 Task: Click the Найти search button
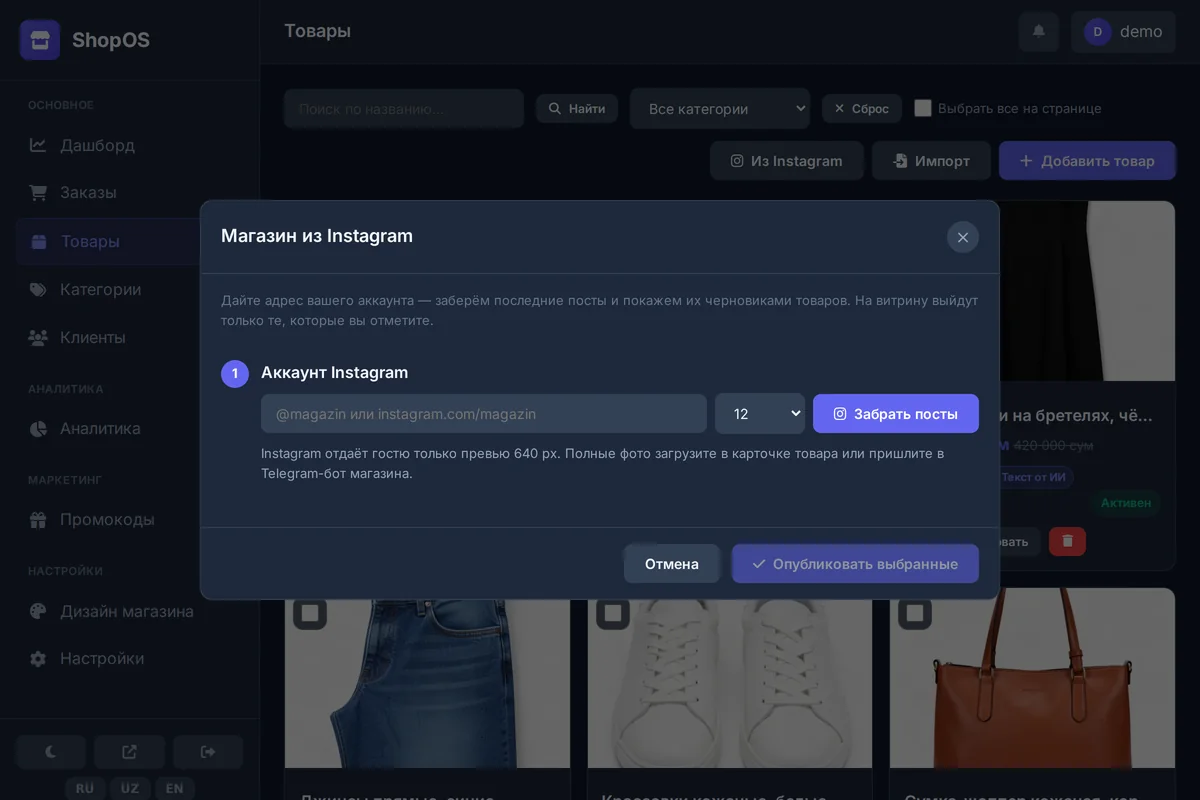click(x=577, y=108)
